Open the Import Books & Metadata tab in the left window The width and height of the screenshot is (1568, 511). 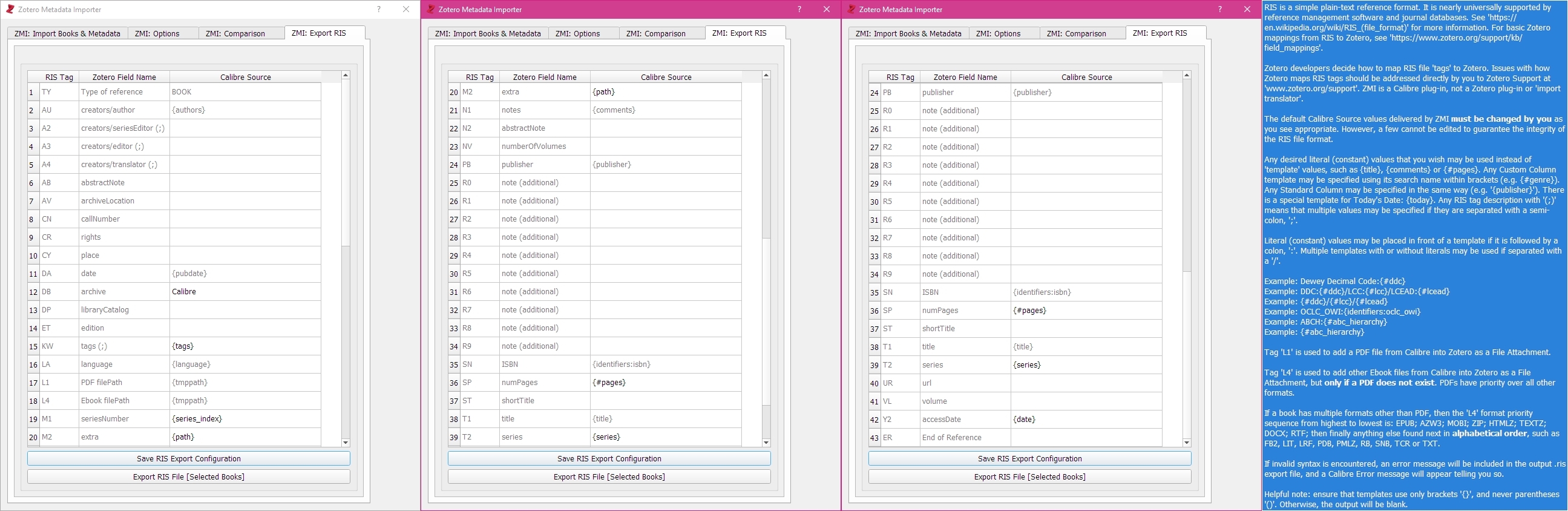click(68, 33)
